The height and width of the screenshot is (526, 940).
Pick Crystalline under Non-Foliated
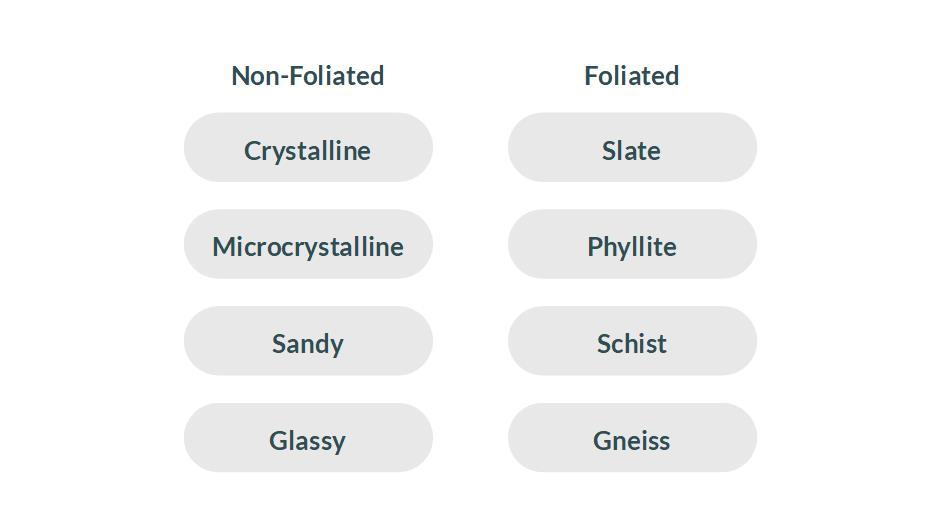click(x=308, y=148)
